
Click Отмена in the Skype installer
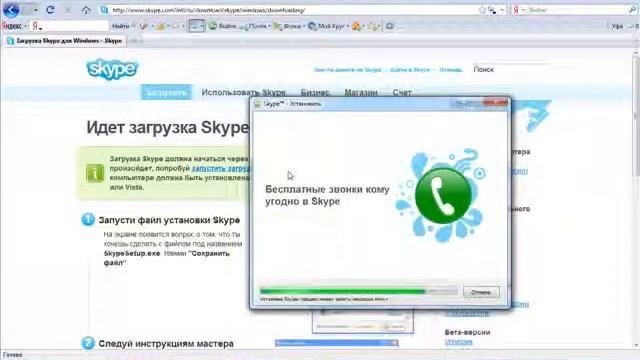pos(481,292)
